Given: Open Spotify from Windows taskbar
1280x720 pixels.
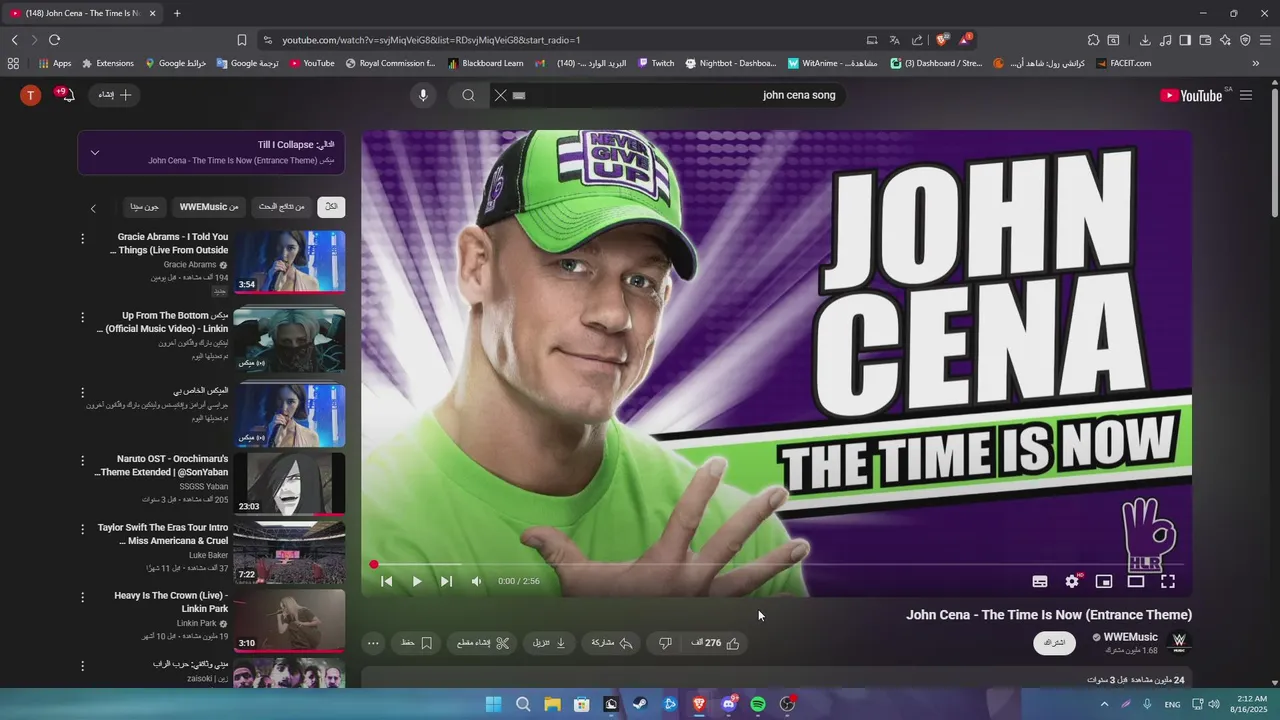Looking at the screenshot, I should (758, 704).
